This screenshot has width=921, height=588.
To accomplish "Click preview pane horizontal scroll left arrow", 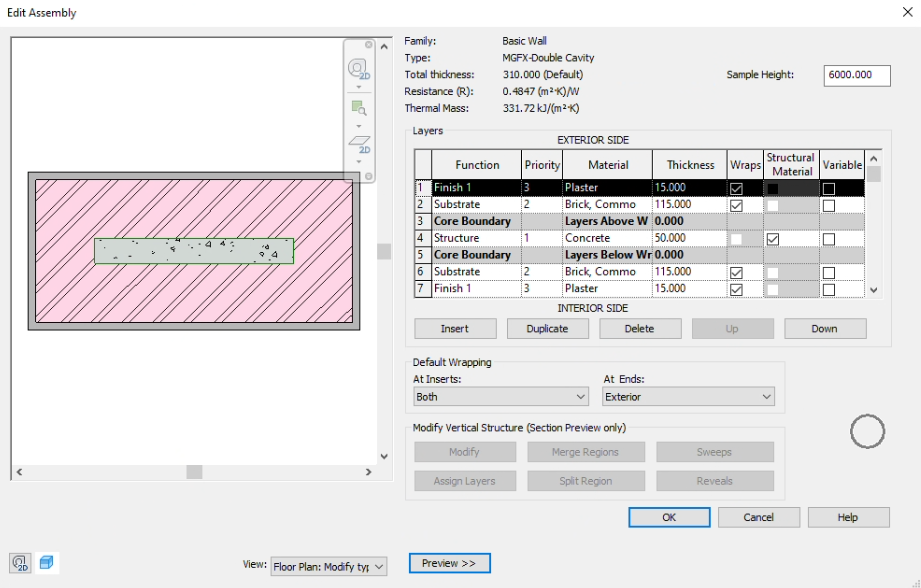I will pyautogui.click(x=19, y=472).
